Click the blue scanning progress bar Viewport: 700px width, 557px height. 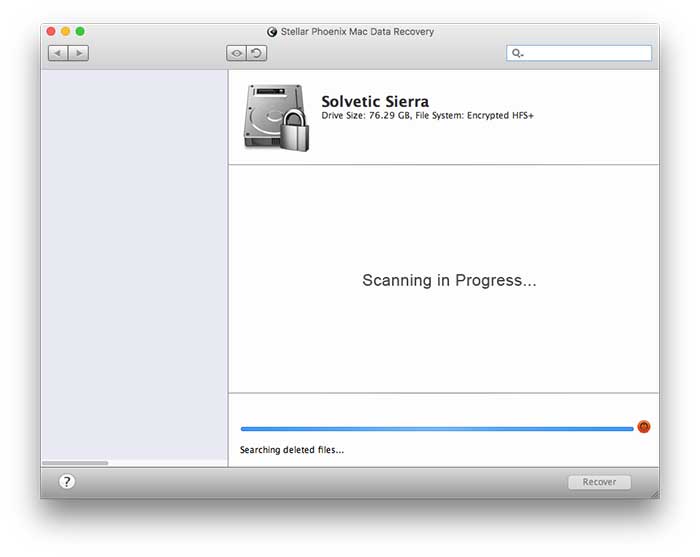click(x=437, y=429)
